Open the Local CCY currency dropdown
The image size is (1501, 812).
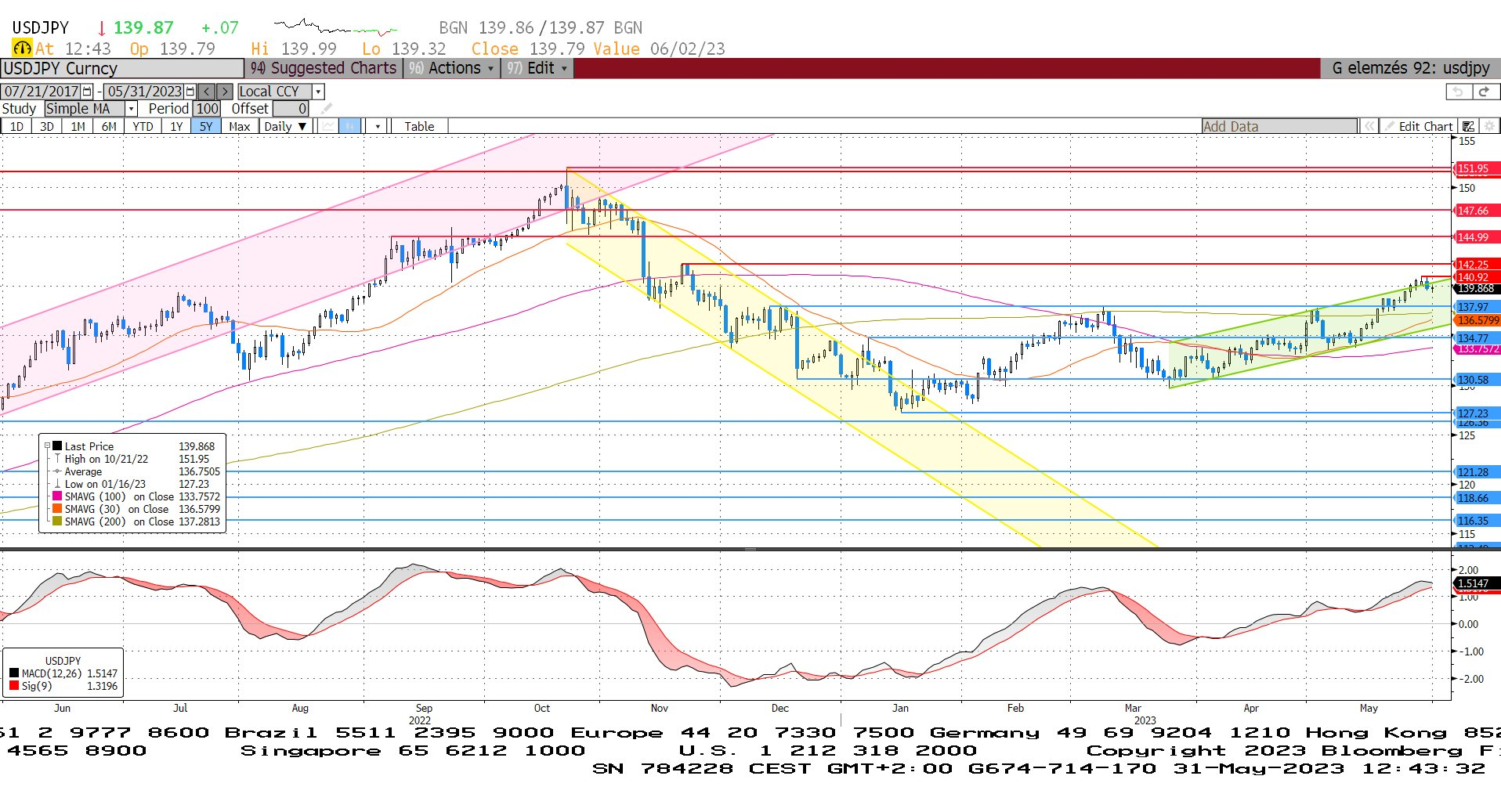pos(318,92)
